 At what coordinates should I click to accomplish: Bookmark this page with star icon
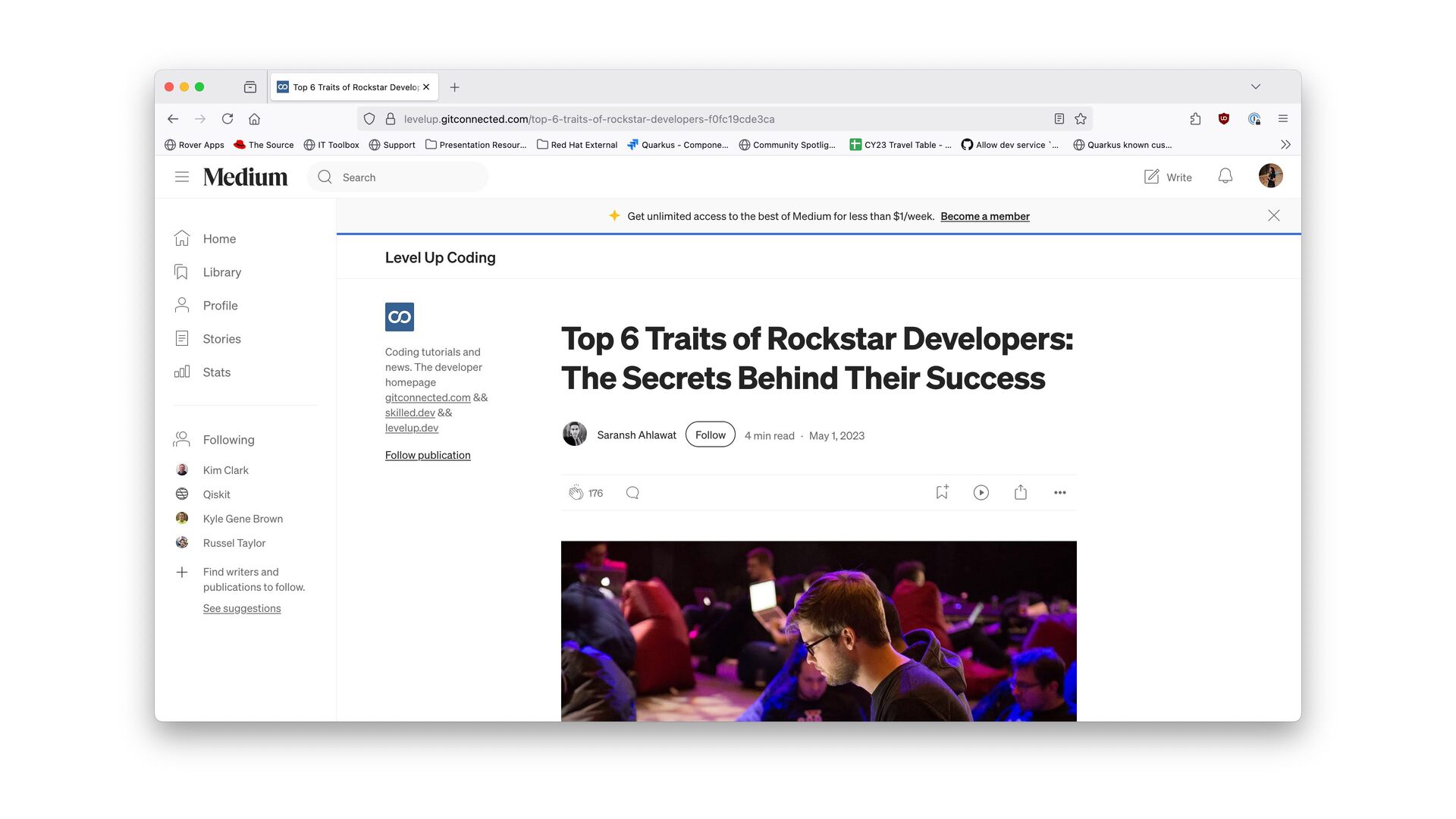[1081, 119]
